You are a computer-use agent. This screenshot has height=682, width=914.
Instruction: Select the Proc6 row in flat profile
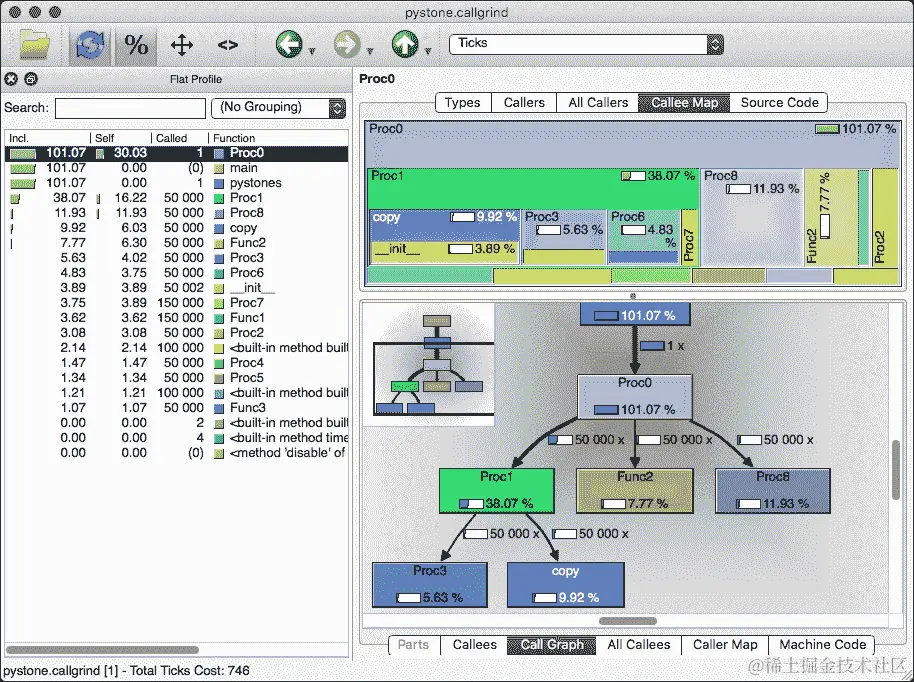coord(177,273)
